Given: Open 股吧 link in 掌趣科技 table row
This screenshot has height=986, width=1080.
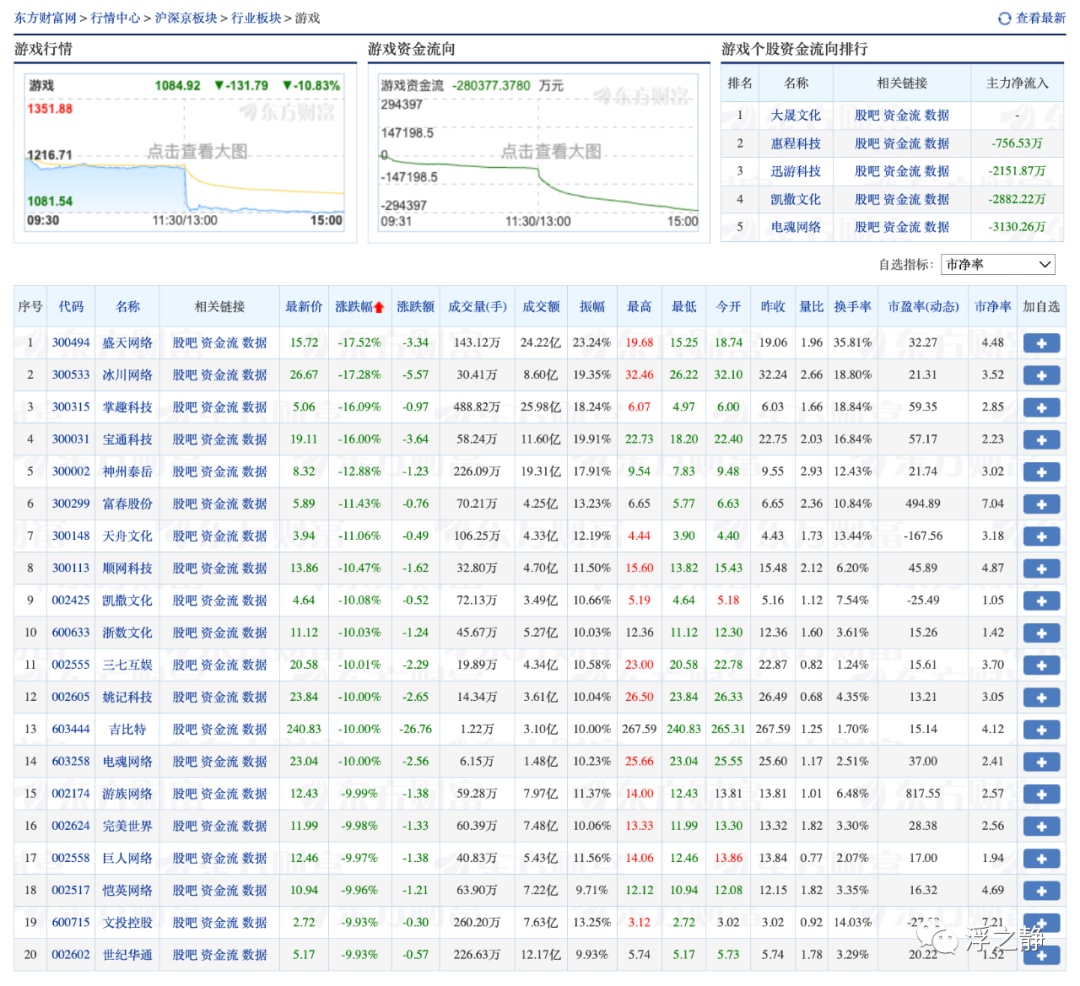Looking at the screenshot, I should 185,408.
